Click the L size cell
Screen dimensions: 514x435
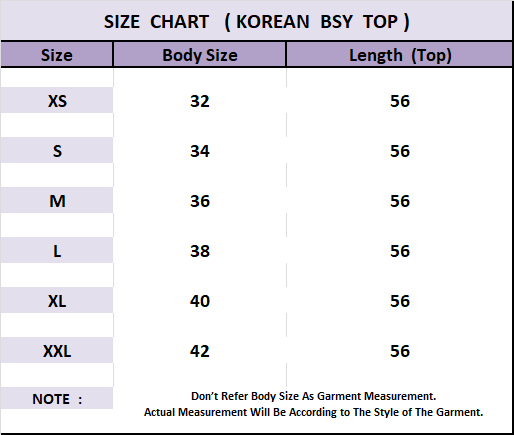tap(57, 250)
